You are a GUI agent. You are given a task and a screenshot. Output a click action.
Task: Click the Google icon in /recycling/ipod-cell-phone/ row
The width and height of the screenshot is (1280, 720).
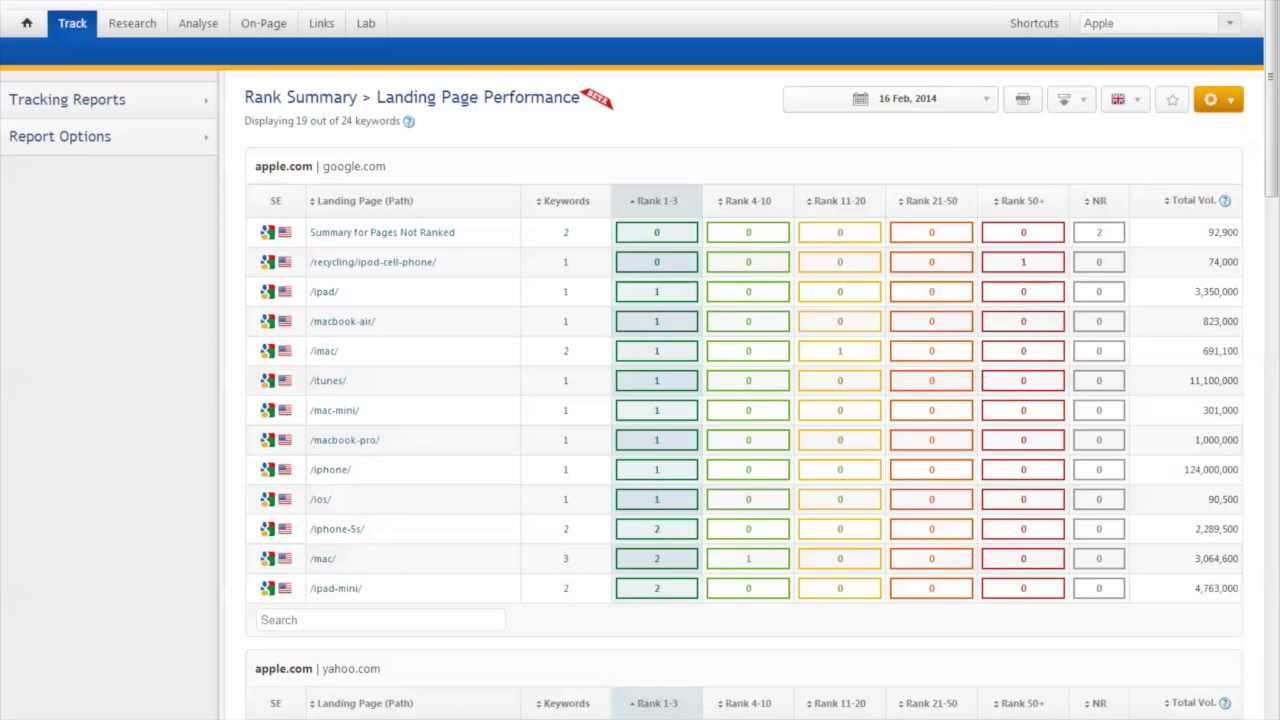(267, 262)
